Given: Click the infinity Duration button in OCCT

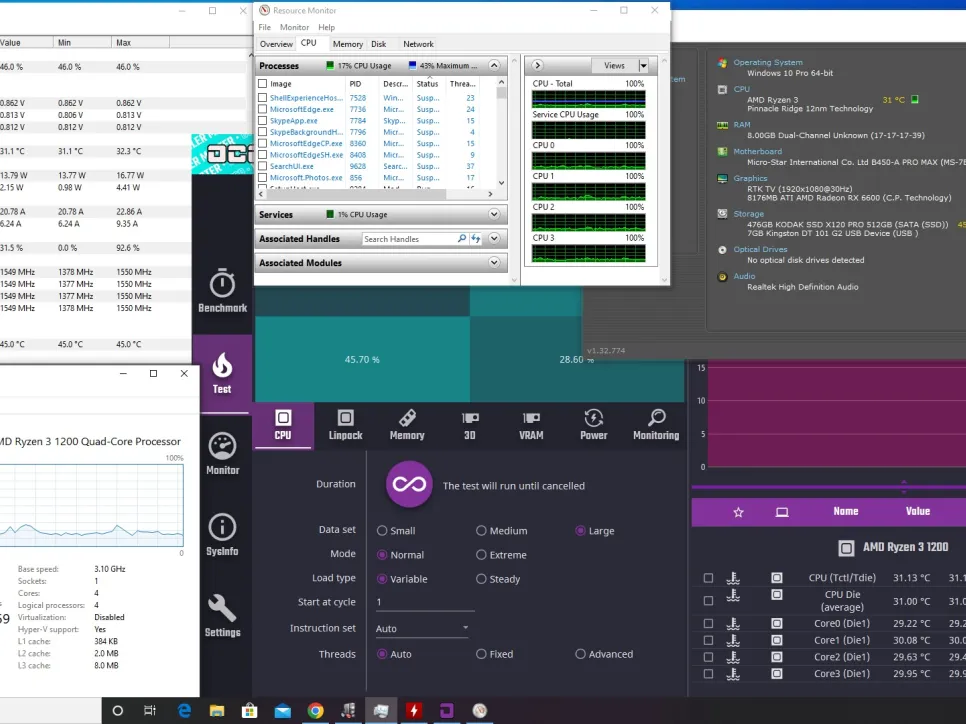Looking at the screenshot, I should (409, 484).
